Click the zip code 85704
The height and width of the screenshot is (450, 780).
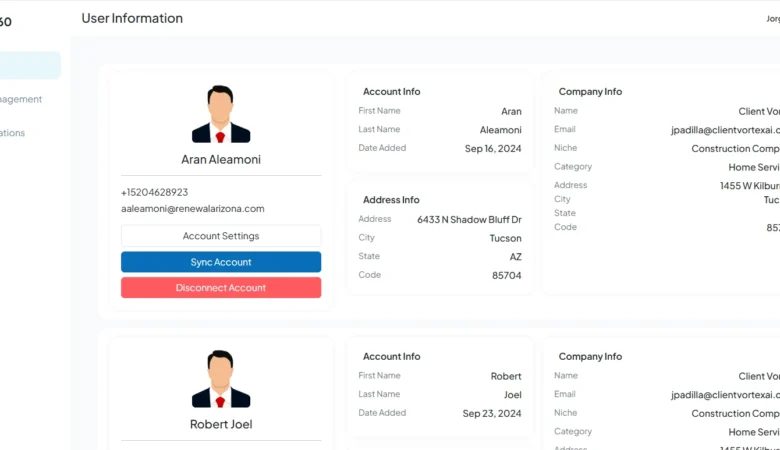(507, 275)
